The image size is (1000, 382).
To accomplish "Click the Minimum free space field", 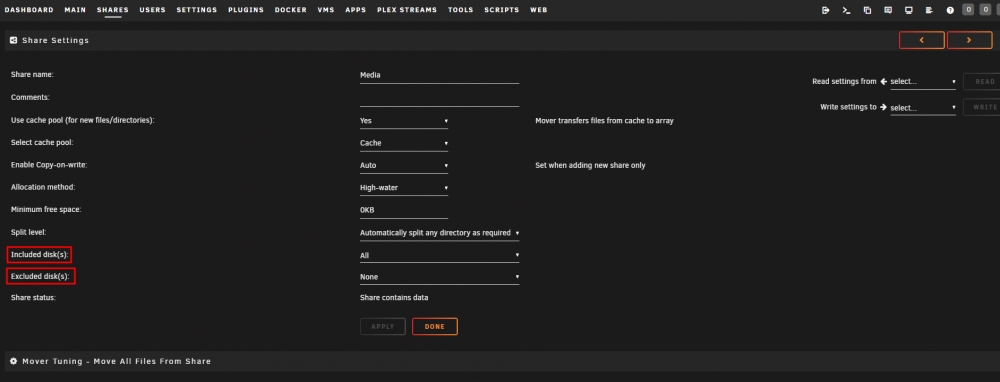I will tap(404, 210).
